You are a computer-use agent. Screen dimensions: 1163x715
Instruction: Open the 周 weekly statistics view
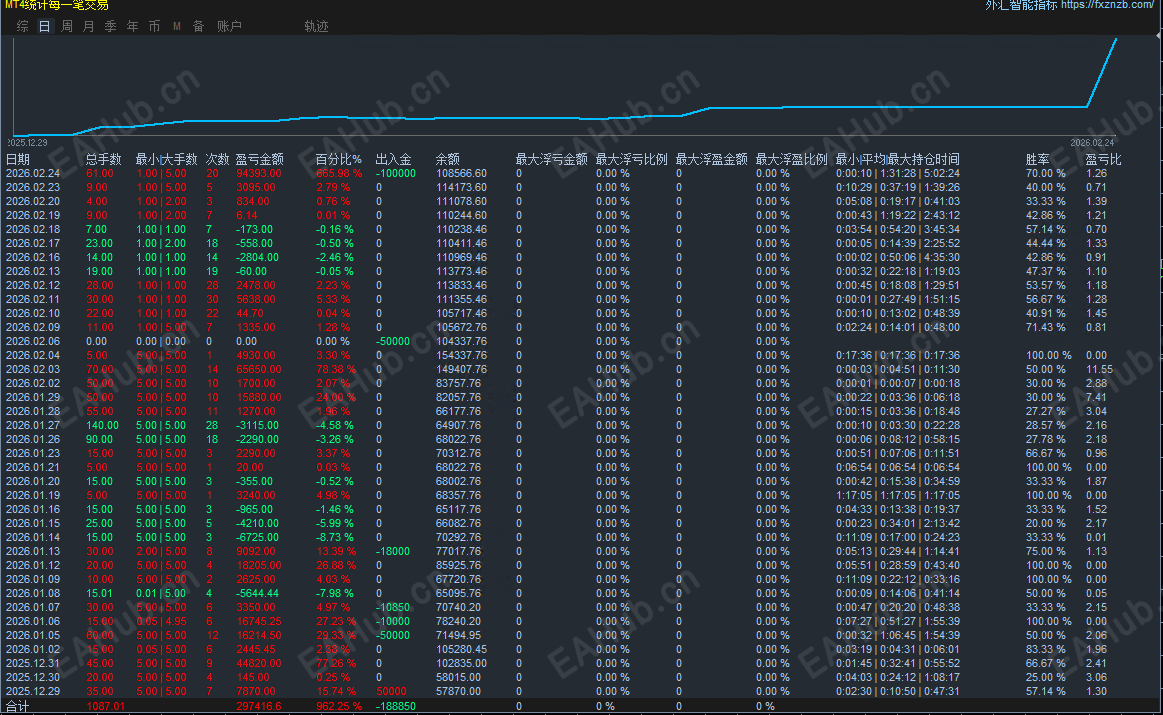[x=66, y=26]
